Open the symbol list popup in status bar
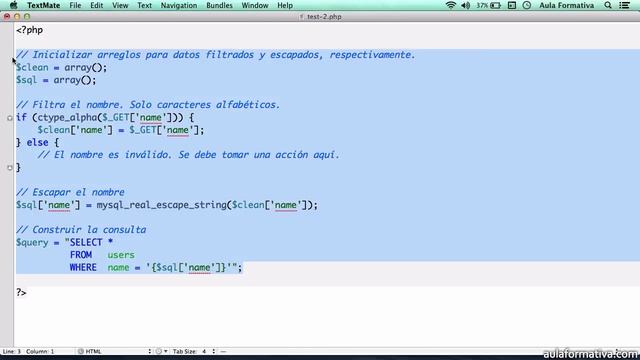 click(223, 351)
